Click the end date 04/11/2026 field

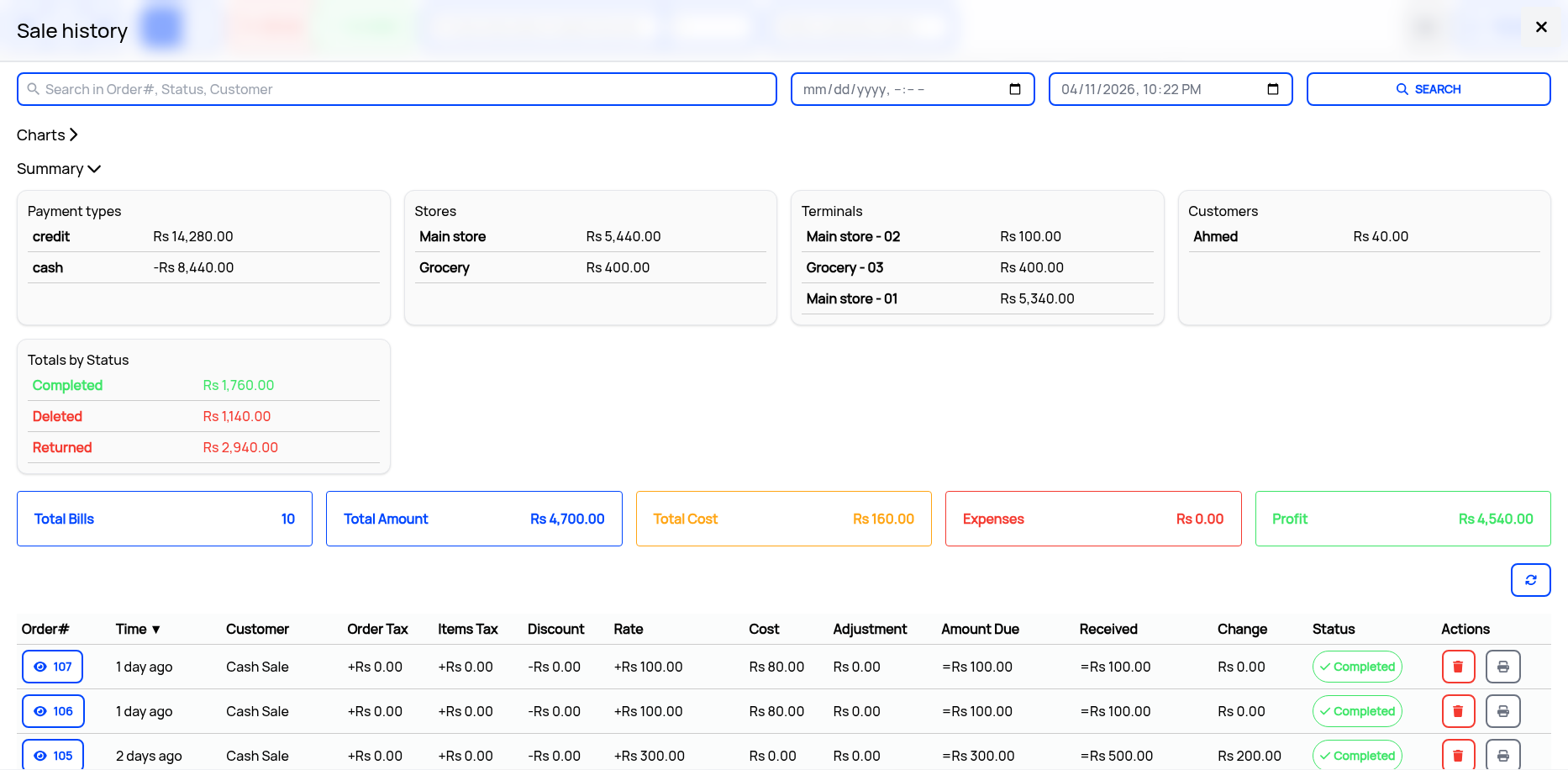pyautogui.click(x=1171, y=89)
